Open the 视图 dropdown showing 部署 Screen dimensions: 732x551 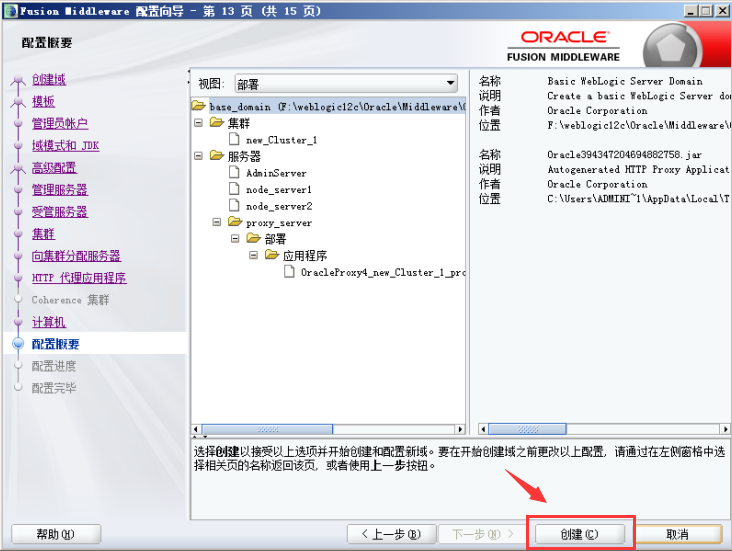coord(345,83)
